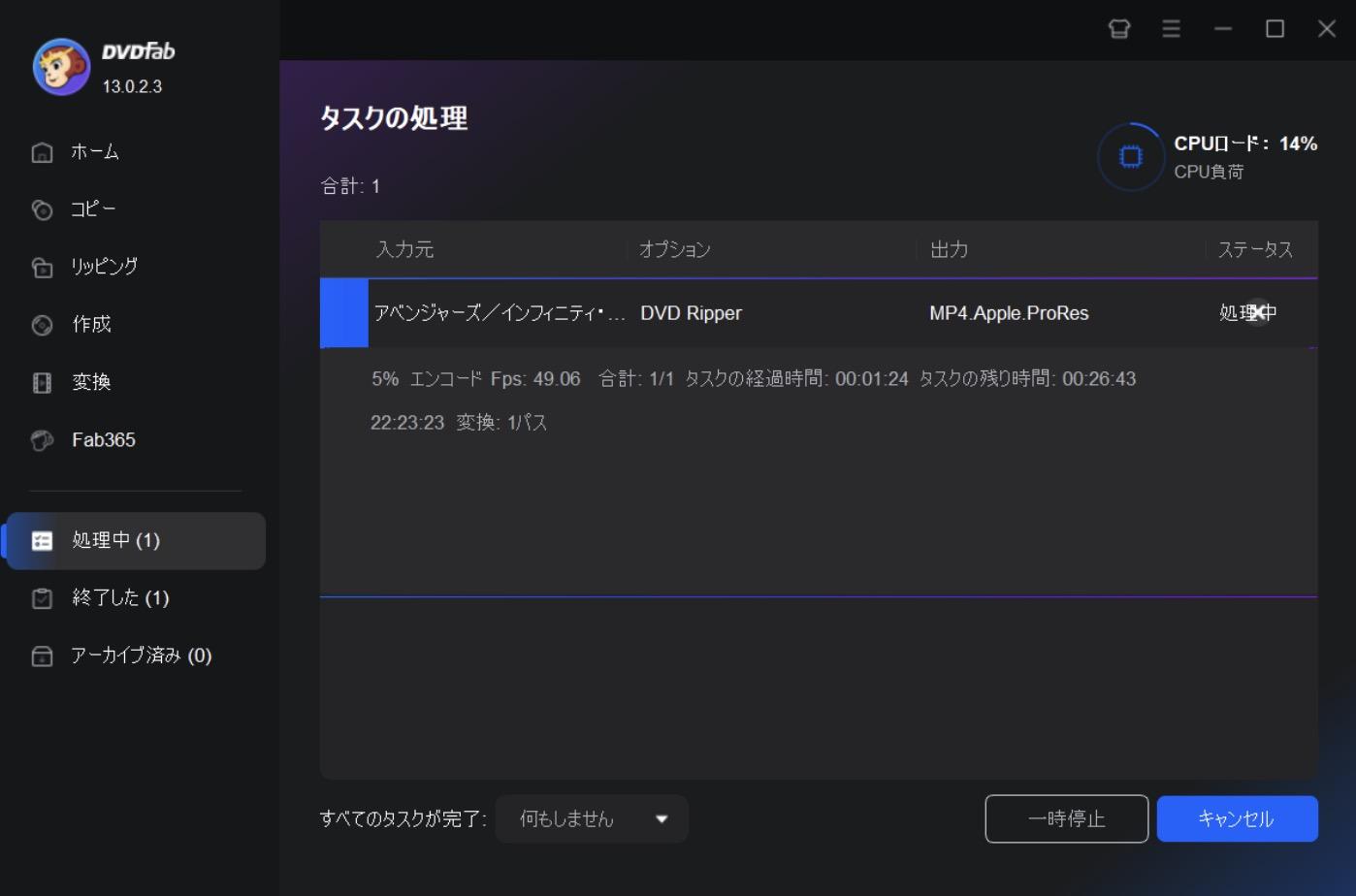Click the disc icon beside 作成
The width and height of the screenshot is (1356, 896).
42,325
